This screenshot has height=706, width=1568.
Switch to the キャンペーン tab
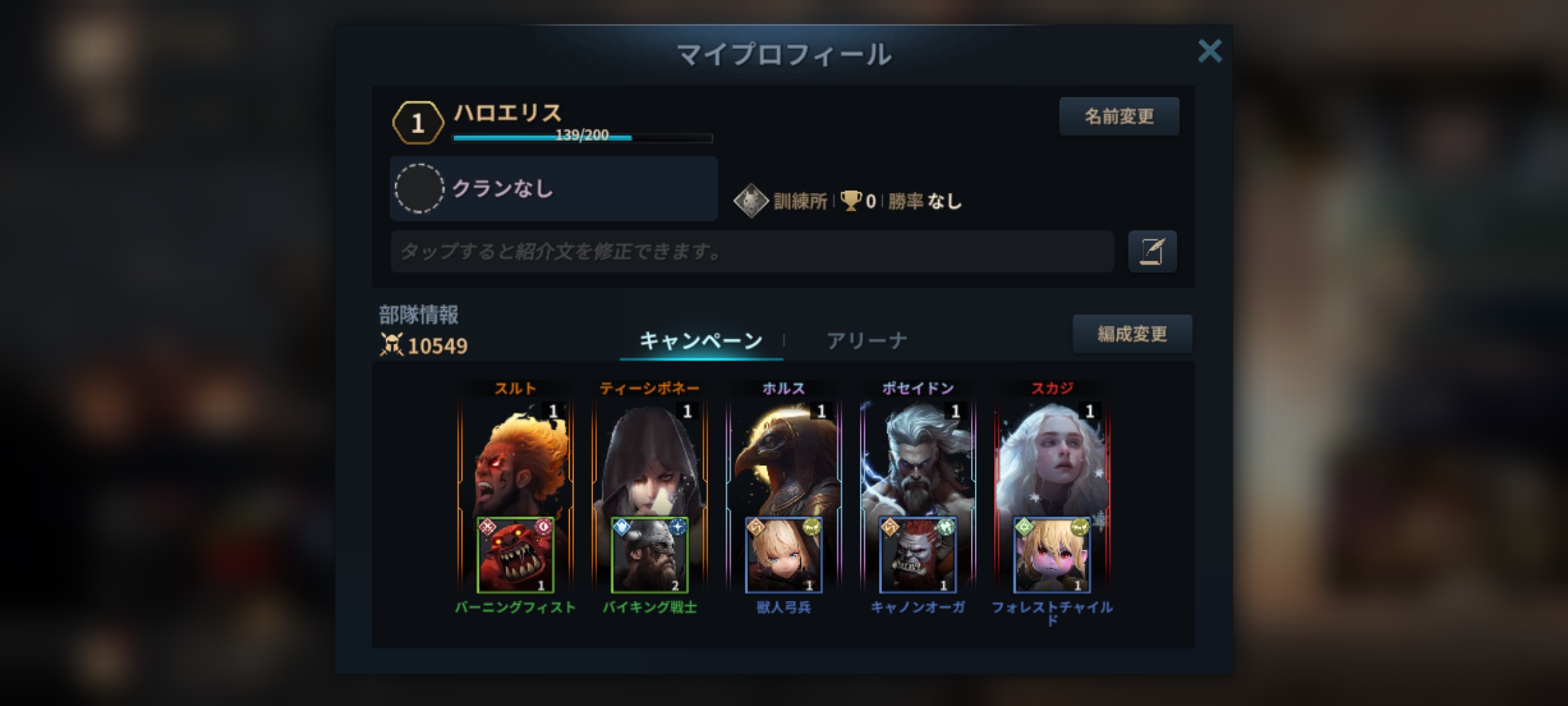(x=701, y=341)
